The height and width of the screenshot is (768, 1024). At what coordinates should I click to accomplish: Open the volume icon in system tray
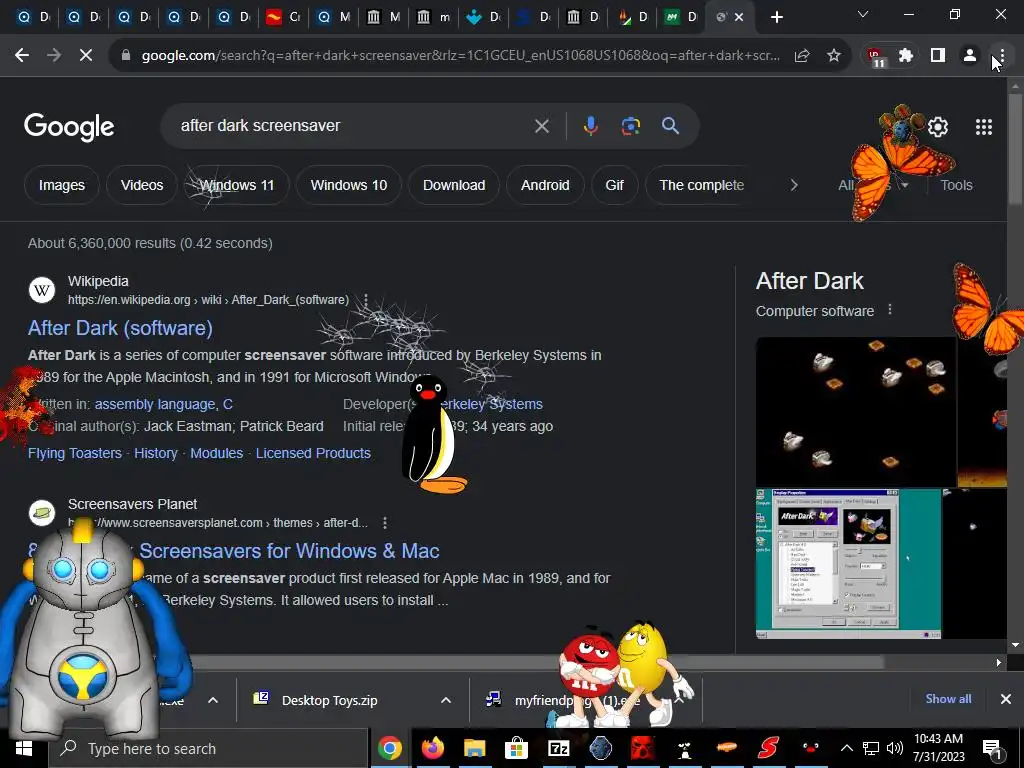coord(895,748)
